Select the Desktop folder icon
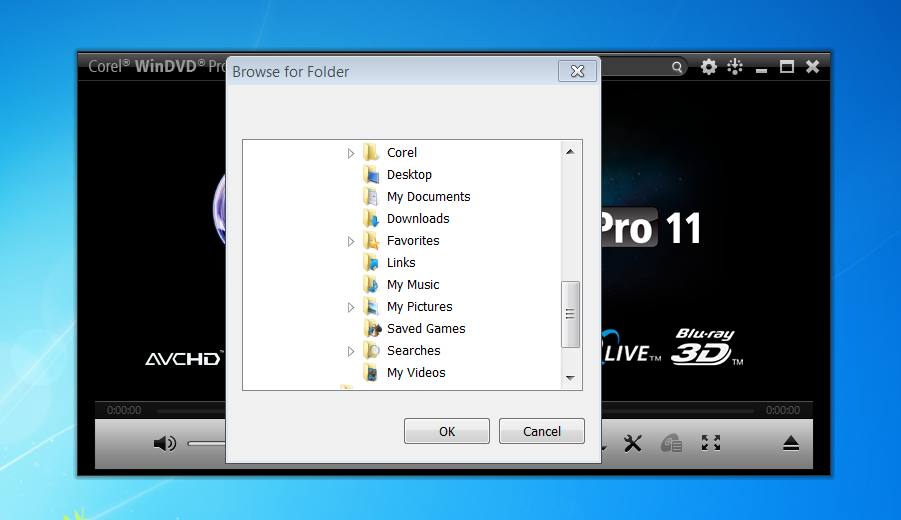This screenshot has height=520, width=901. [372, 174]
